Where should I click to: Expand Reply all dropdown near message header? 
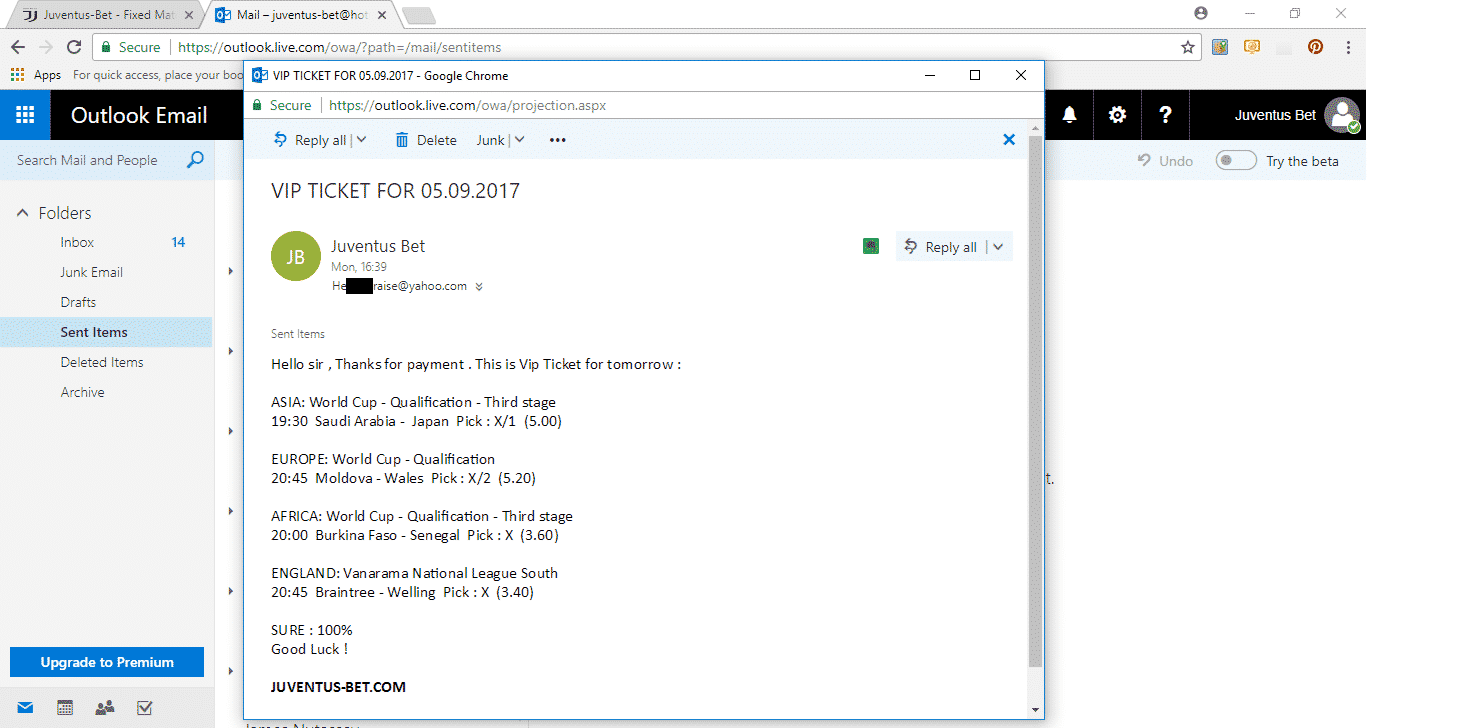(998, 247)
